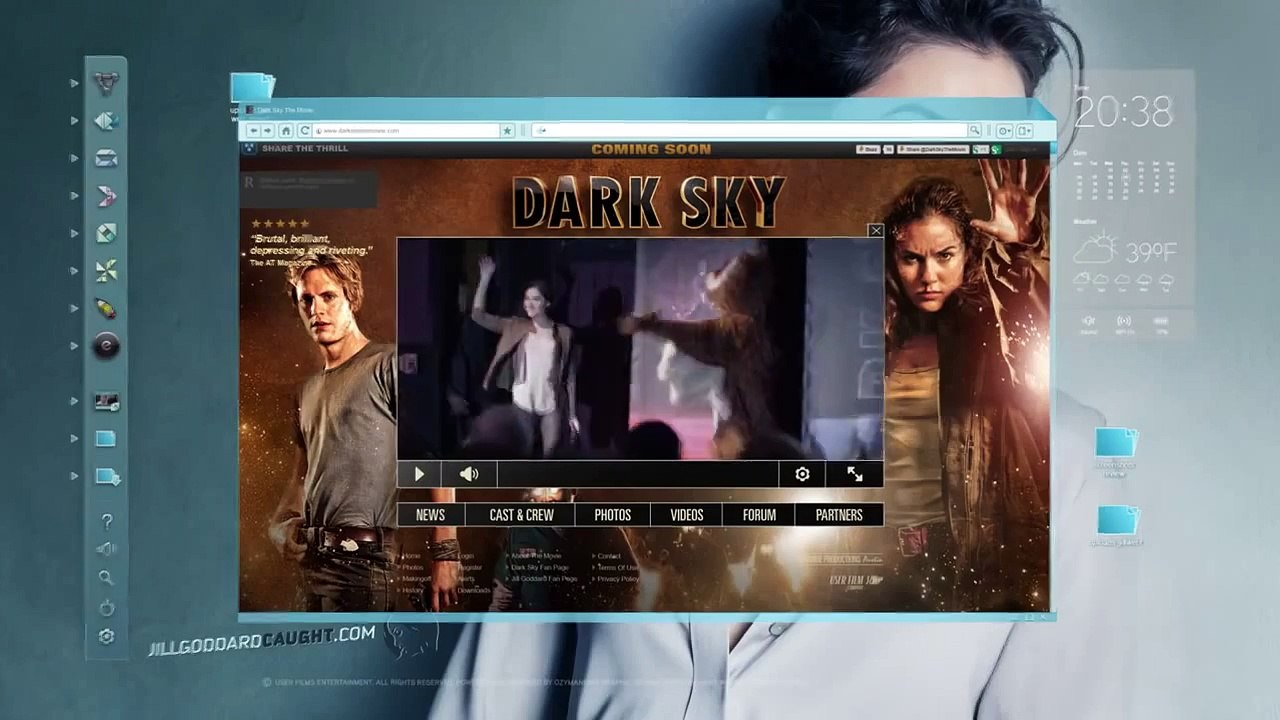Launch the second dock app with teal diamond icon
The width and height of the screenshot is (1280, 720).
106,121
